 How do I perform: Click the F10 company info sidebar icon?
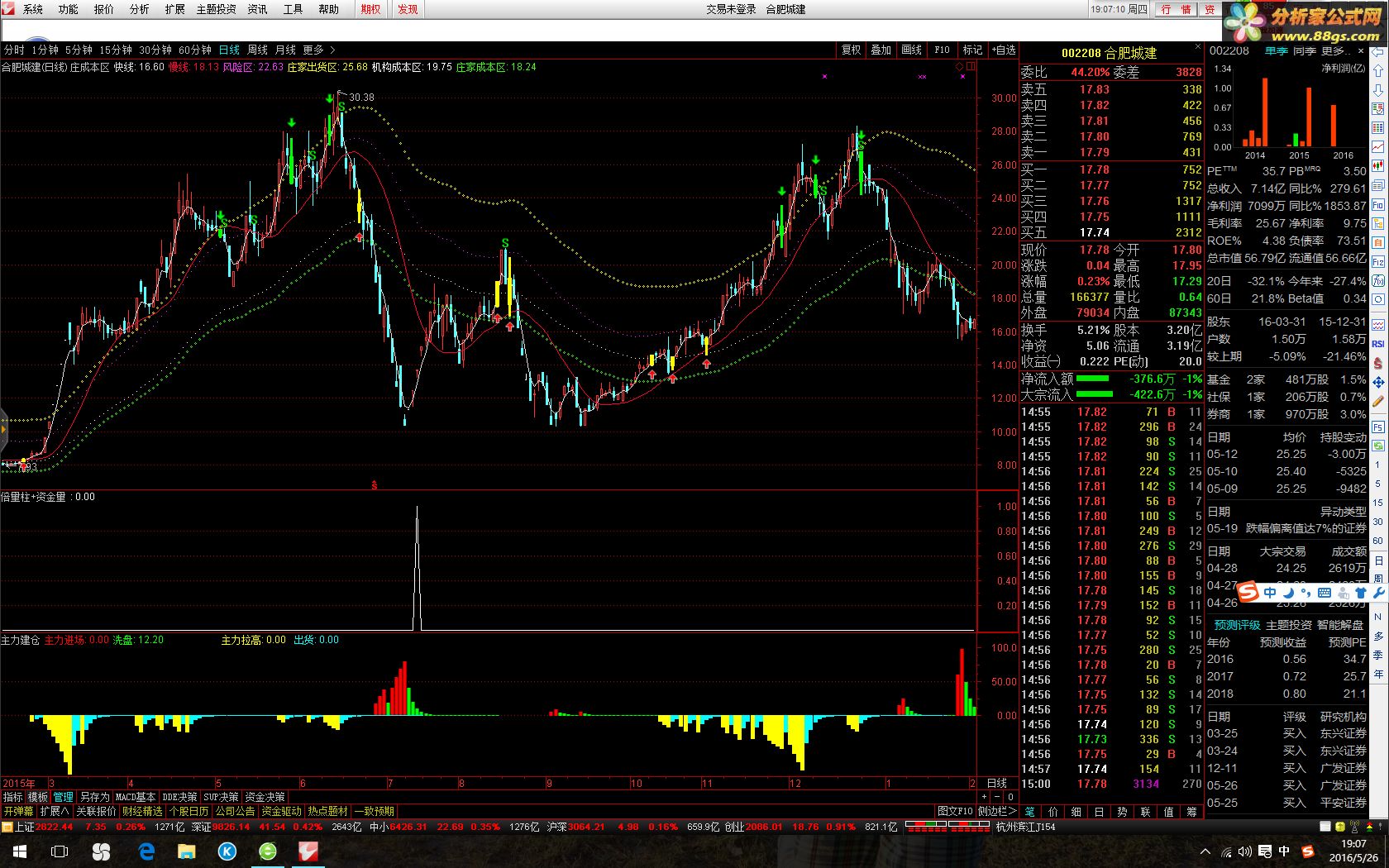1378,205
